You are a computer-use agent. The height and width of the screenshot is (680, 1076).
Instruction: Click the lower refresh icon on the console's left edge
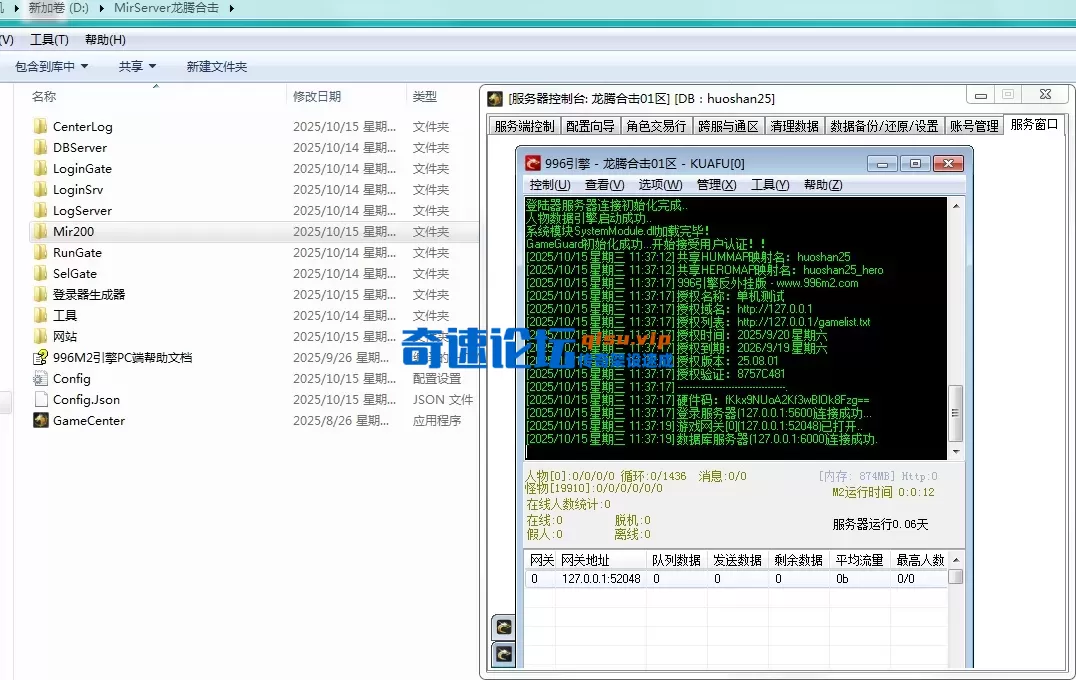click(503, 655)
